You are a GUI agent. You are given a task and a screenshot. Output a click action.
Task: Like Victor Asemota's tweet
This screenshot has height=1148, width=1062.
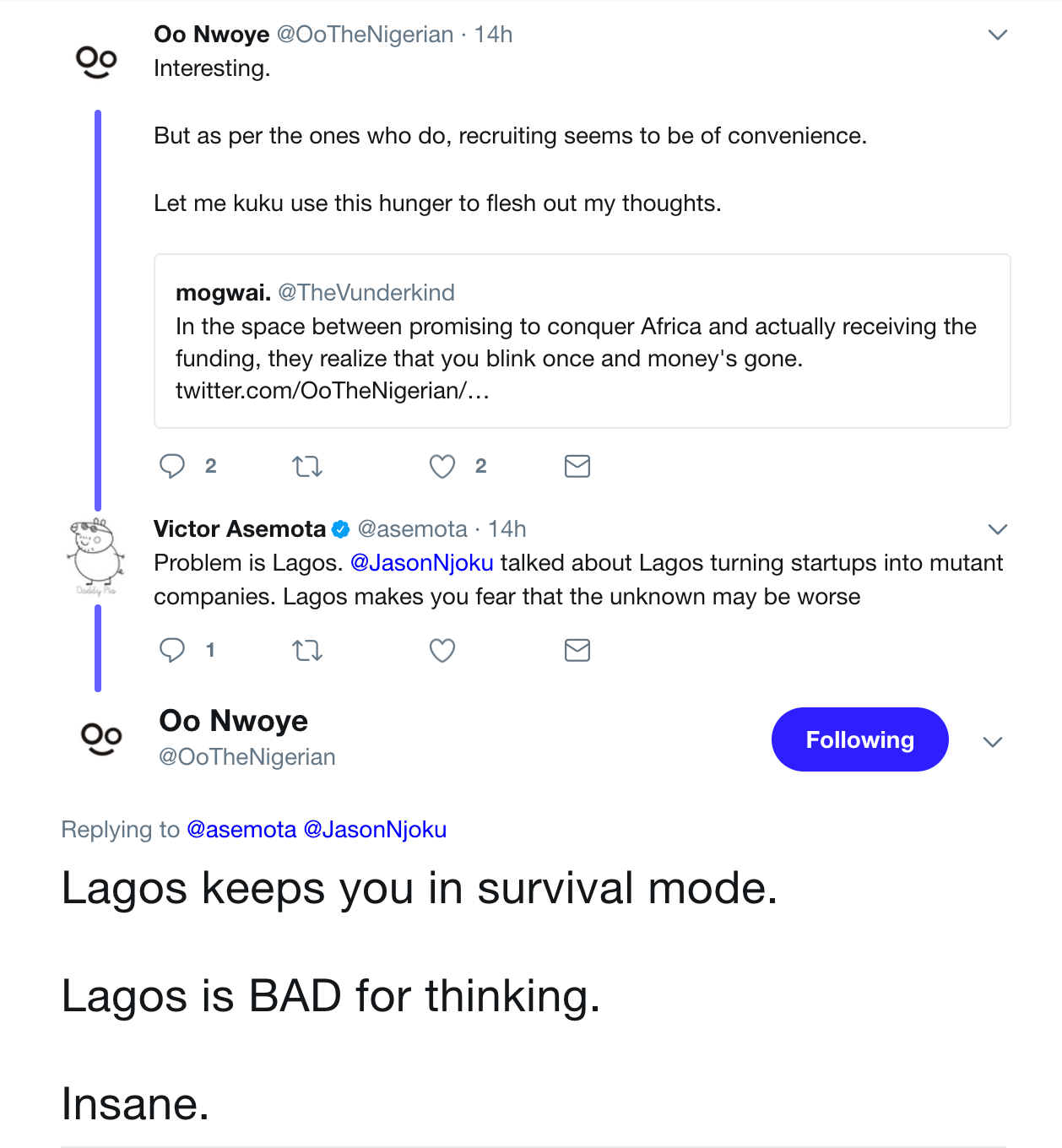coord(442,650)
